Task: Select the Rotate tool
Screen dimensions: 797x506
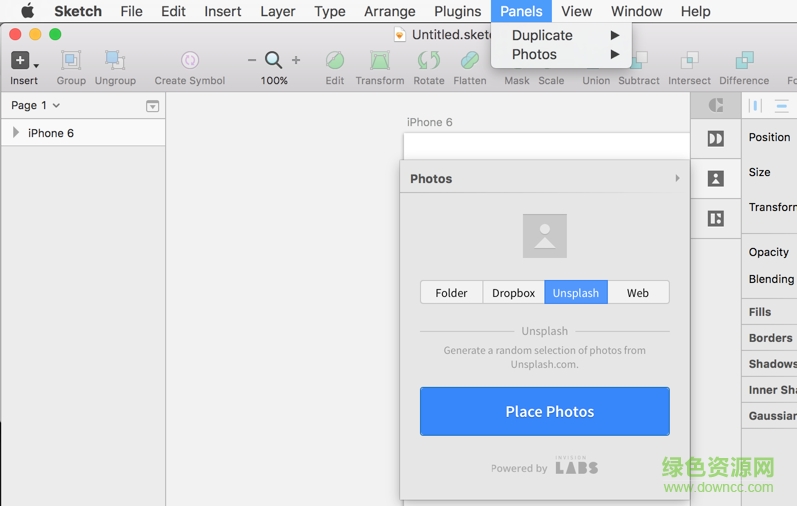Action: click(428, 60)
